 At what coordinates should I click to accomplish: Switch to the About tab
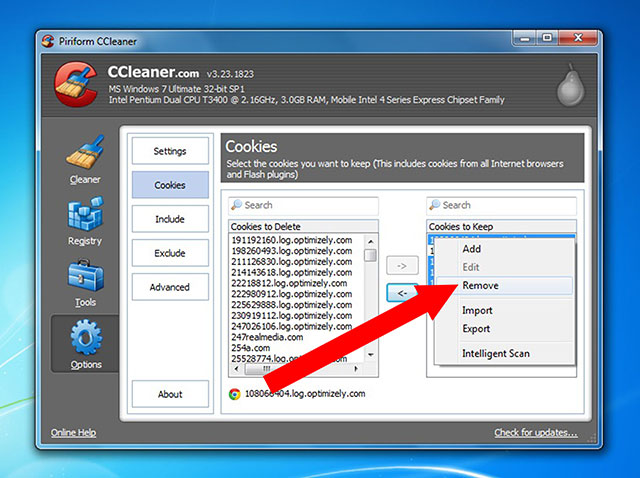170,394
